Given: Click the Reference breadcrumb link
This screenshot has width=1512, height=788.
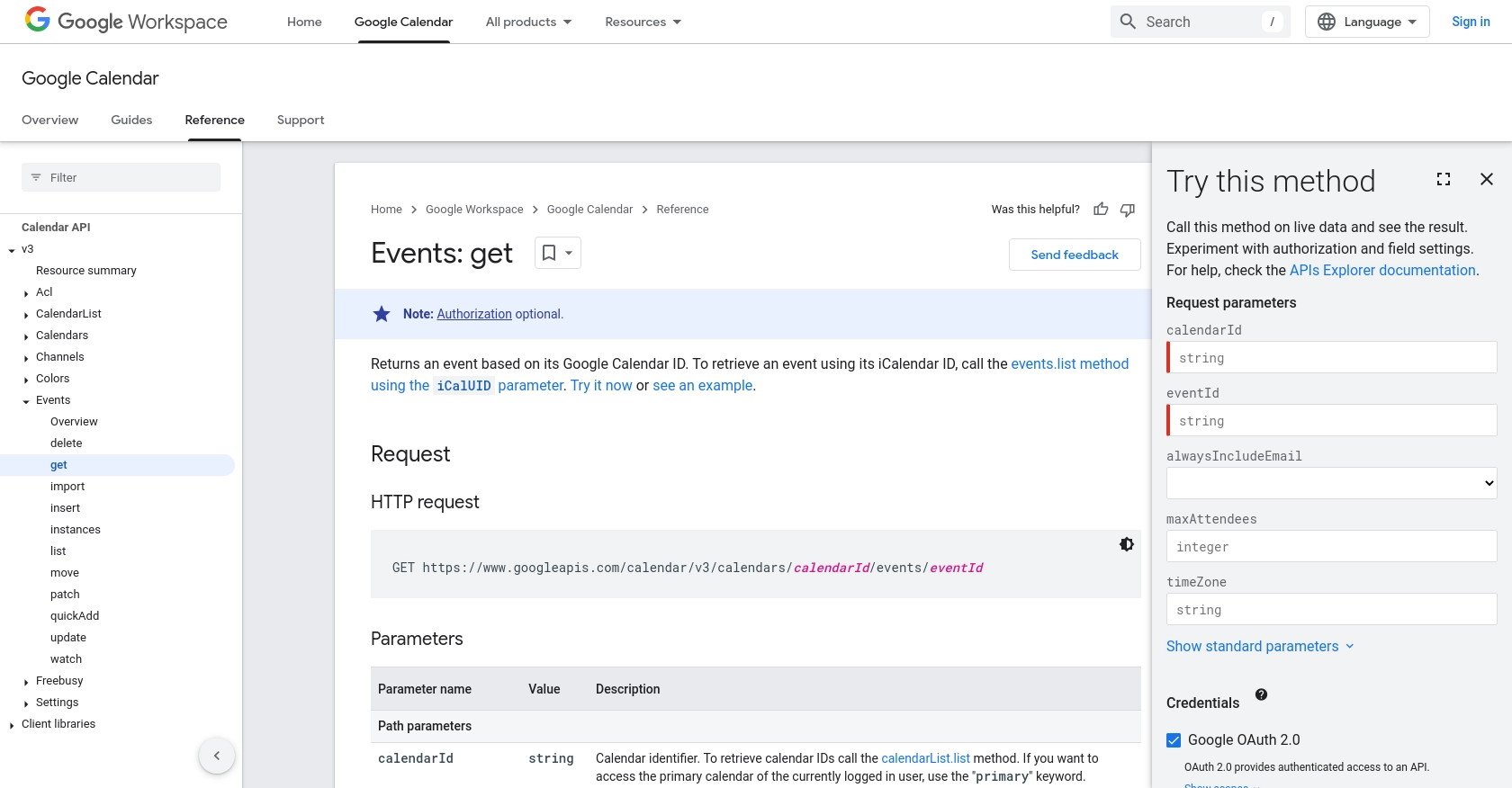Looking at the screenshot, I should (682, 210).
